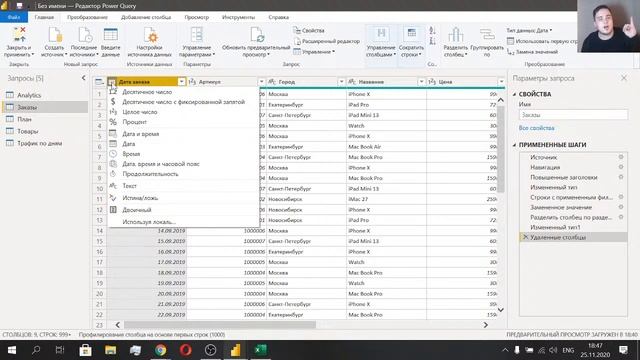Click the Group By icon

(487, 35)
